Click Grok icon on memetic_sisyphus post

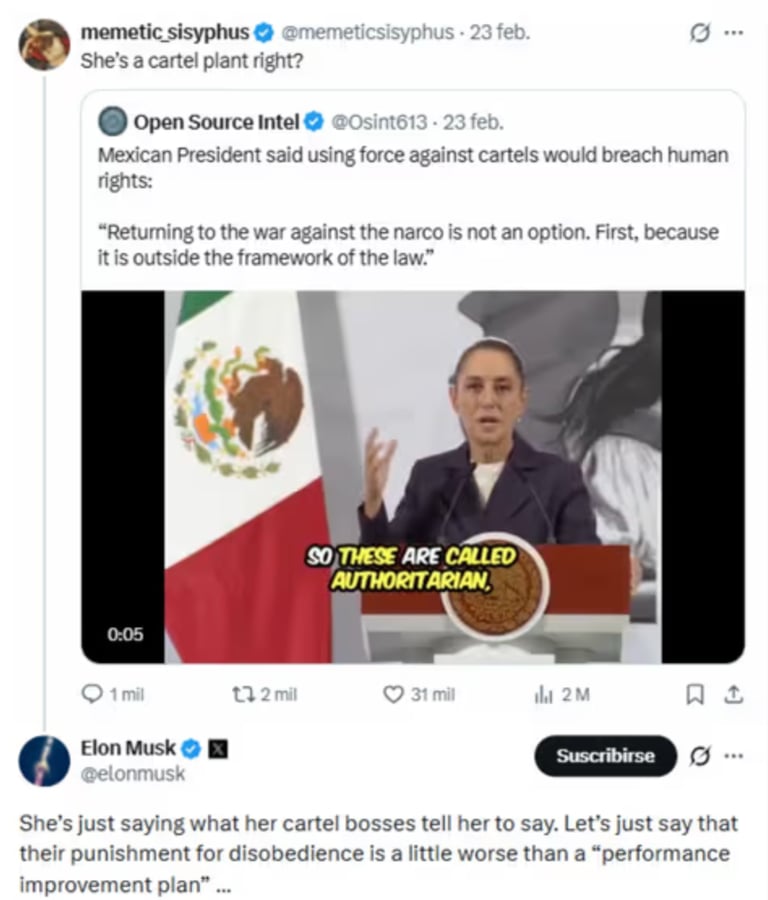point(701,33)
